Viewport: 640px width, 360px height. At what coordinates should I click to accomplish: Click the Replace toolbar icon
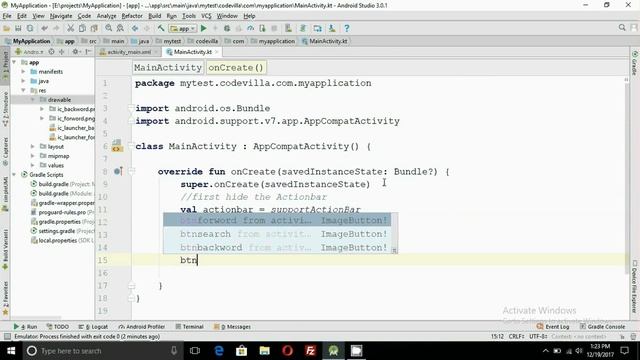[120, 29]
